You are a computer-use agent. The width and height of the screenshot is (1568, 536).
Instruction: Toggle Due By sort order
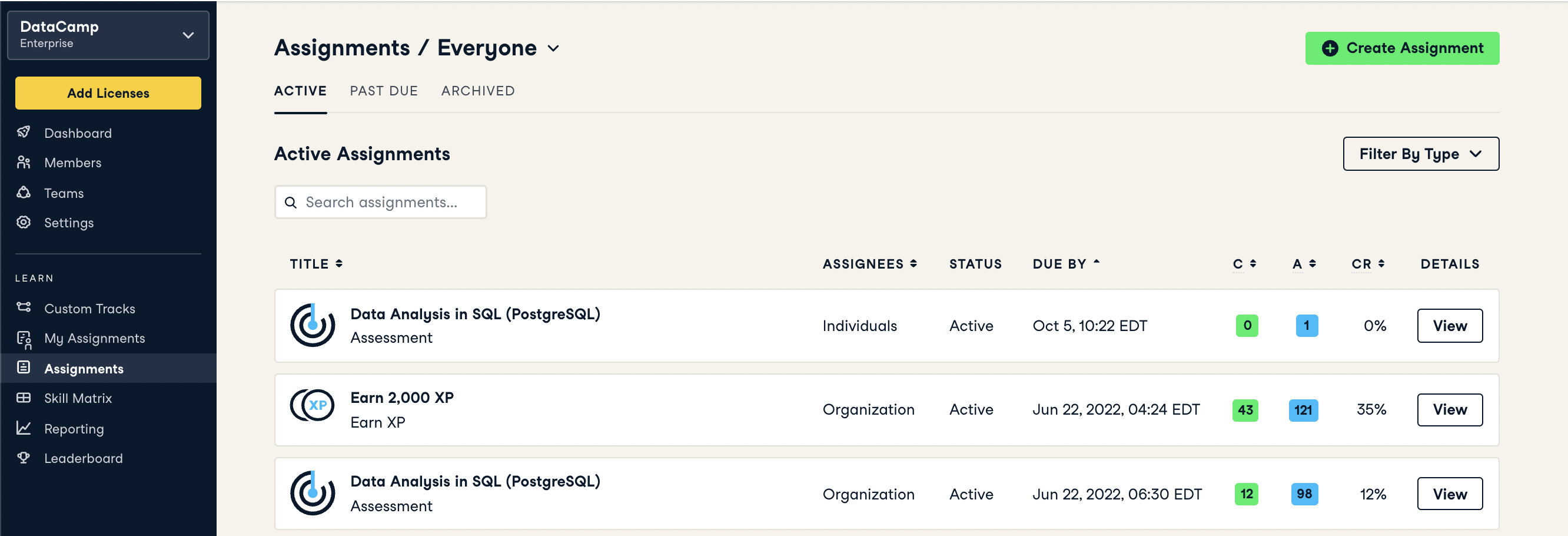click(1065, 264)
